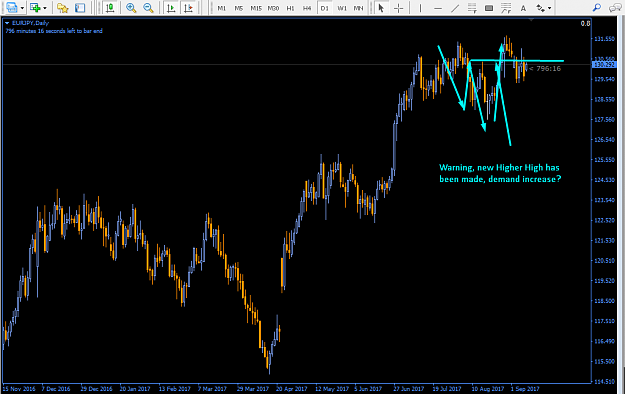Click the current price label 130.292
The height and width of the screenshot is (394, 625).
click(x=604, y=64)
